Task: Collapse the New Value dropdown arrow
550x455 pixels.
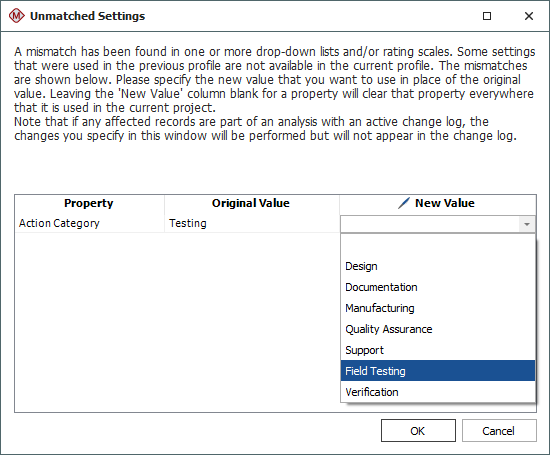Action: click(526, 225)
